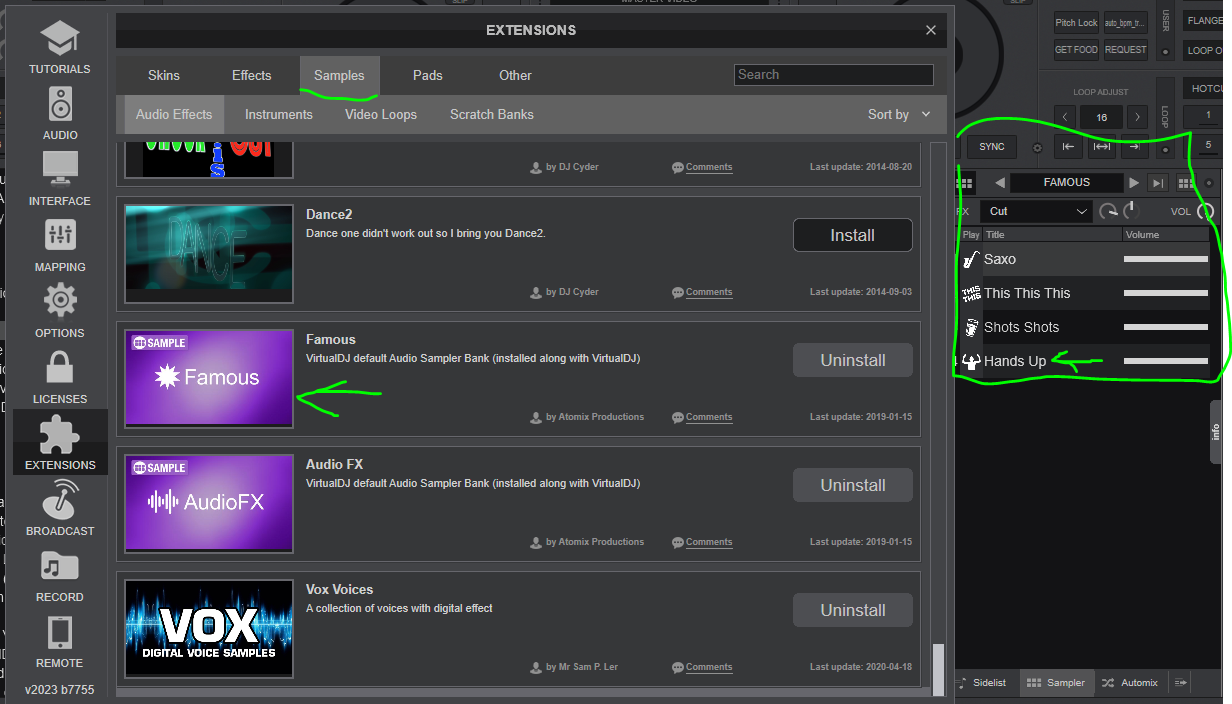
Task: Click the small gear icon next to SYNC
Action: click(x=1037, y=148)
